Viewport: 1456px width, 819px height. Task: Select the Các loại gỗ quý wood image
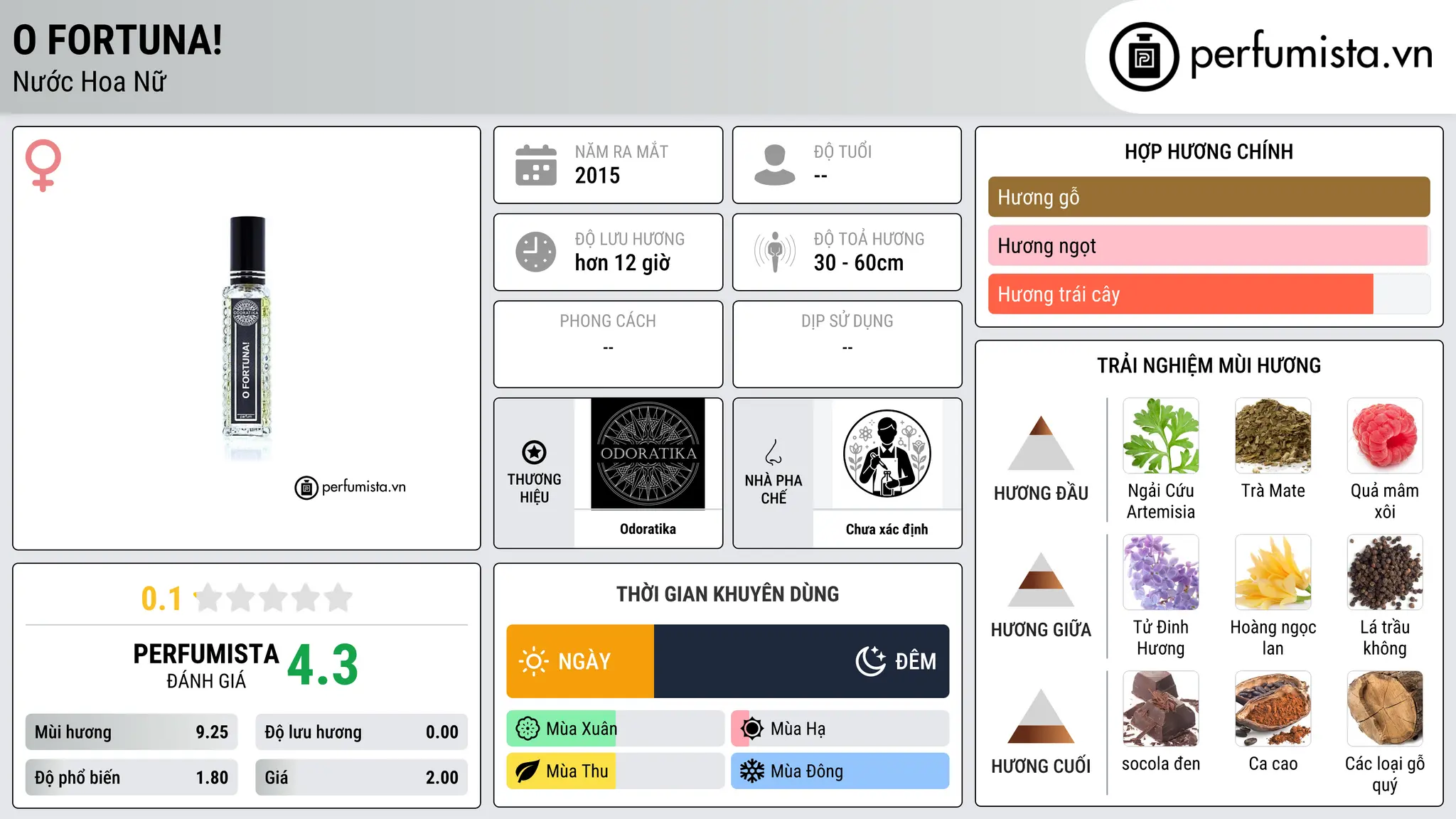point(1385,709)
